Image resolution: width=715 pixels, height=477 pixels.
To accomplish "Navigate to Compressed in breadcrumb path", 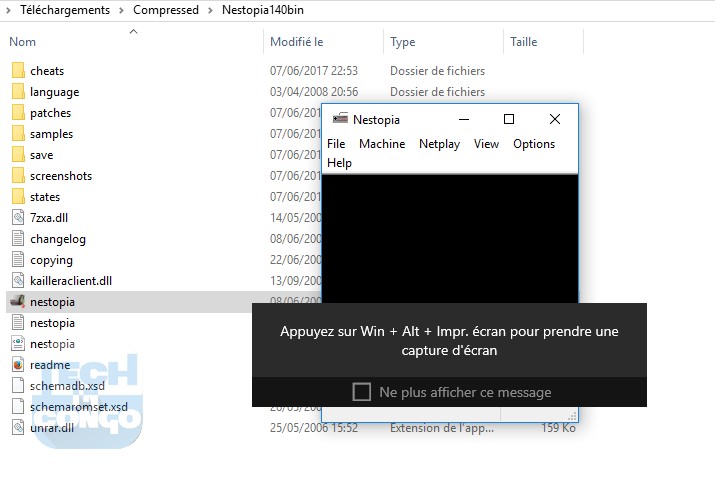I will coord(166,10).
